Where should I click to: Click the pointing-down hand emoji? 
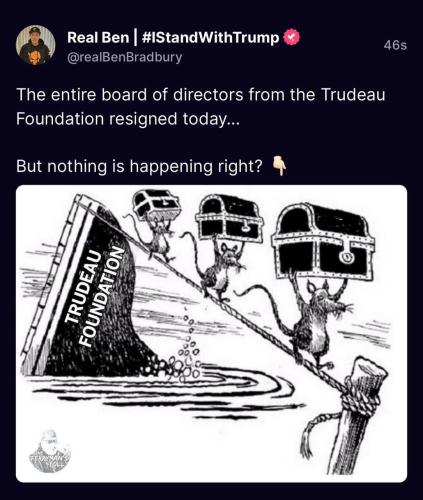point(279,166)
